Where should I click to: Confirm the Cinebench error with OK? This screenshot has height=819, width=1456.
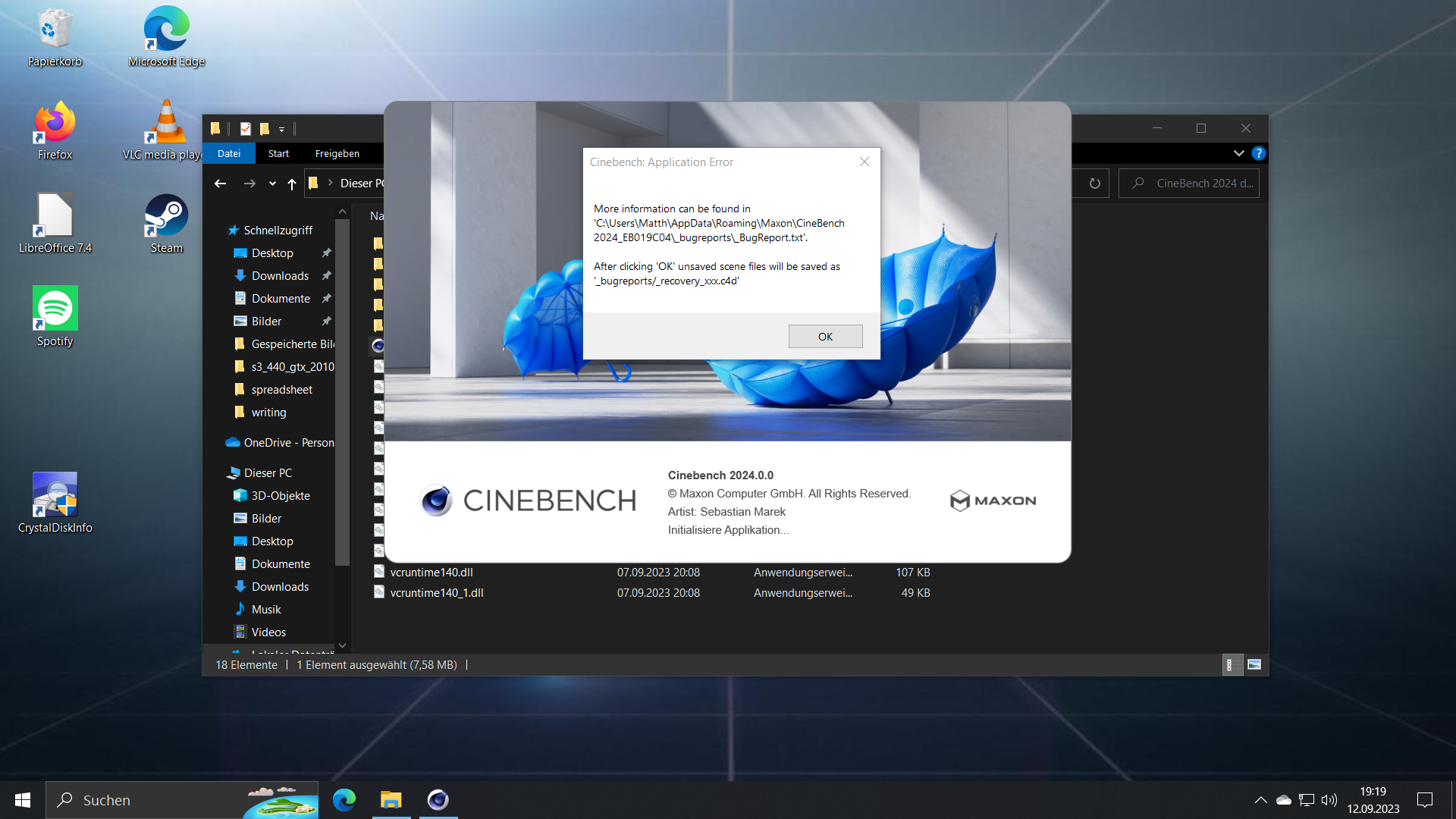coord(825,336)
